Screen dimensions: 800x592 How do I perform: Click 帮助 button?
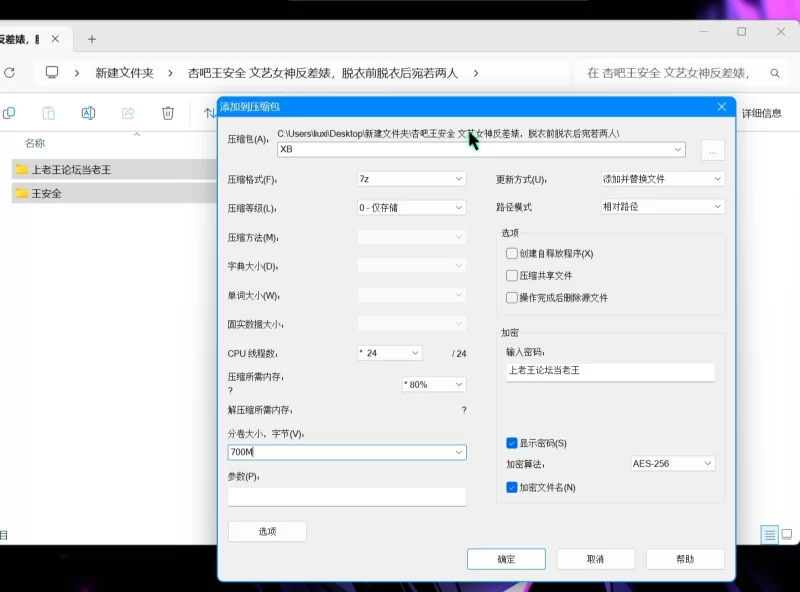(685, 559)
